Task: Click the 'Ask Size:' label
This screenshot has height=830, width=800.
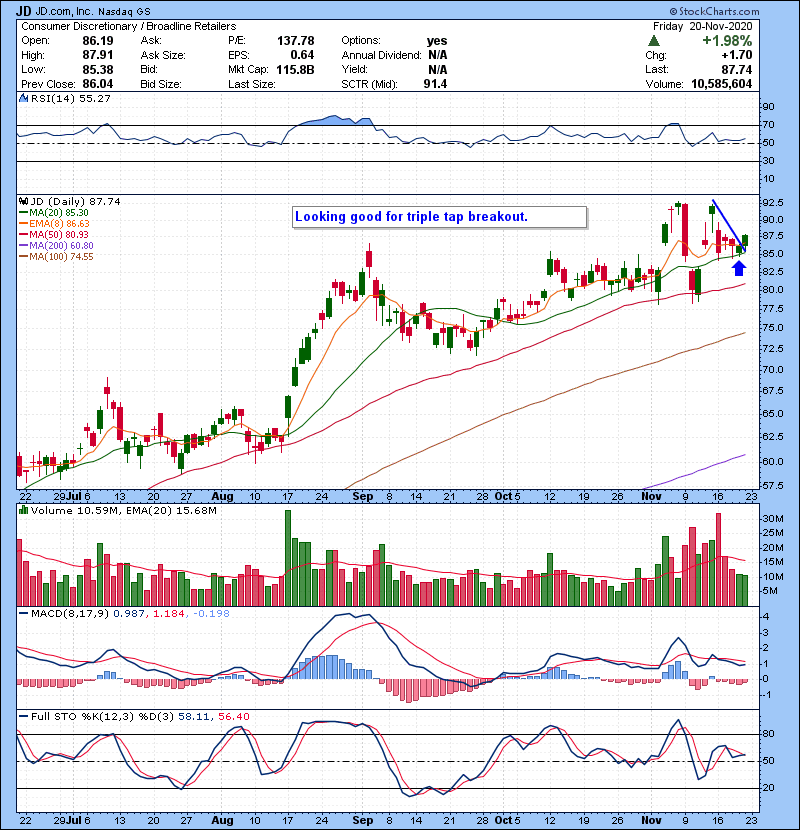Action: (x=163, y=55)
